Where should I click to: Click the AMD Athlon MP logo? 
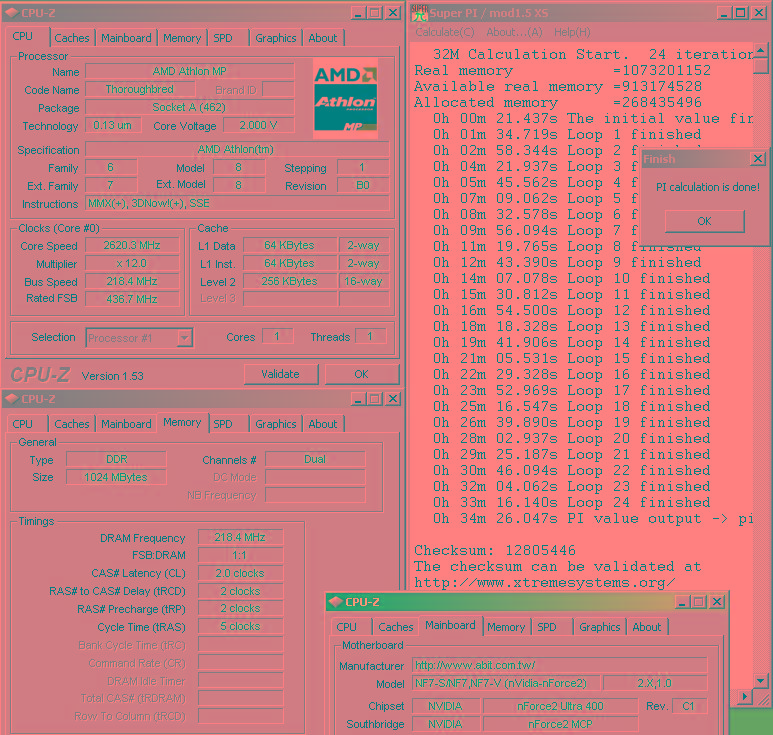coord(346,99)
